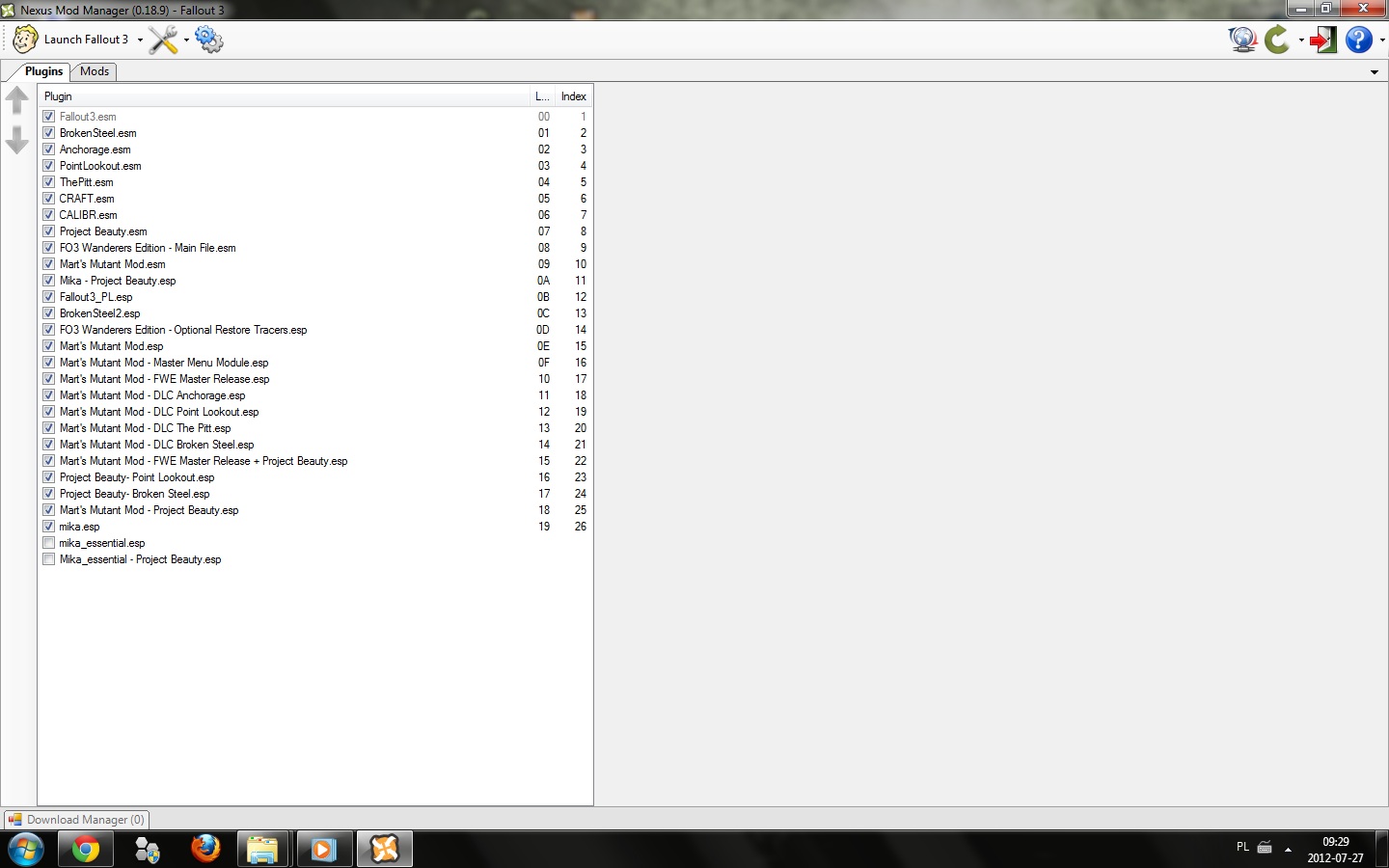The width and height of the screenshot is (1389, 868).
Task: Uncheck BrokenSteel.esm plugin
Action: tap(49, 133)
